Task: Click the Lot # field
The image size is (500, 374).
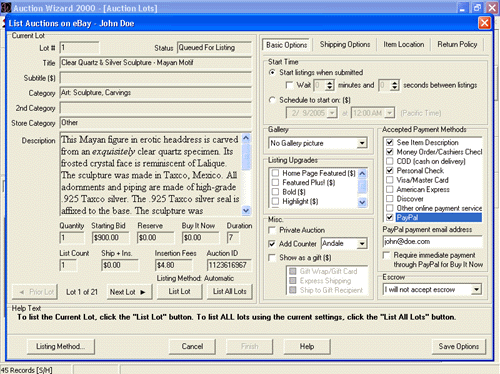Action: [x=79, y=48]
